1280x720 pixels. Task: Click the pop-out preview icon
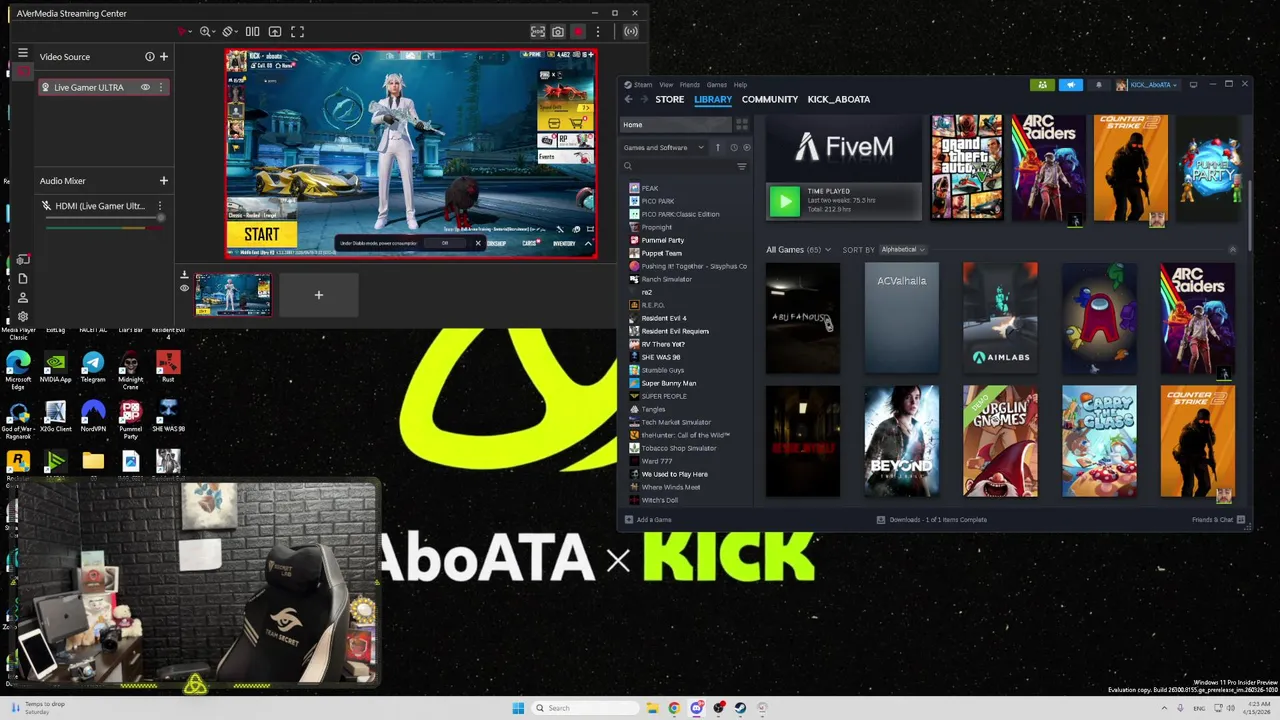(275, 32)
